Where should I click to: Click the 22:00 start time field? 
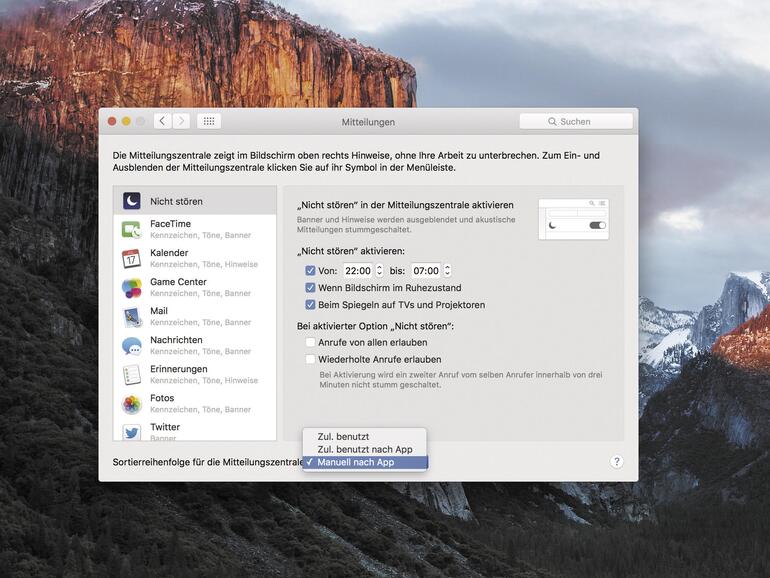pyautogui.click(x=358, y=271)
